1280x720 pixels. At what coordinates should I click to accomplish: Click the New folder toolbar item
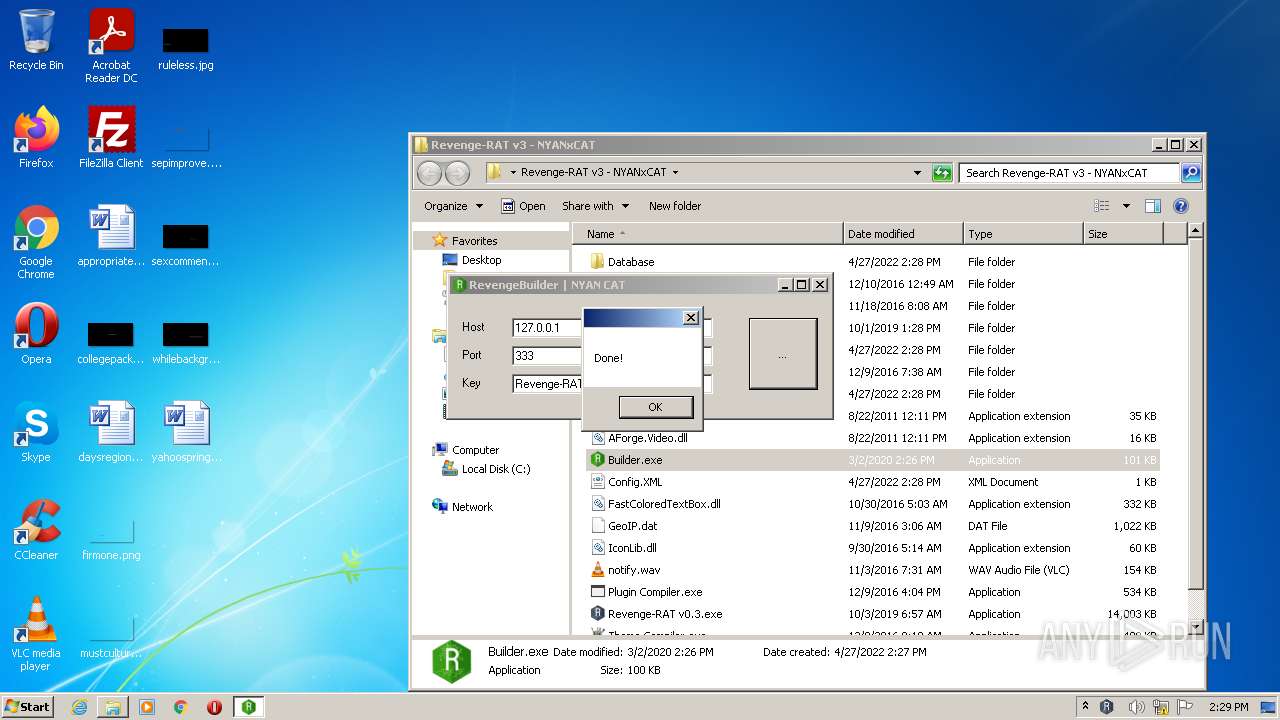coord(674,206)
